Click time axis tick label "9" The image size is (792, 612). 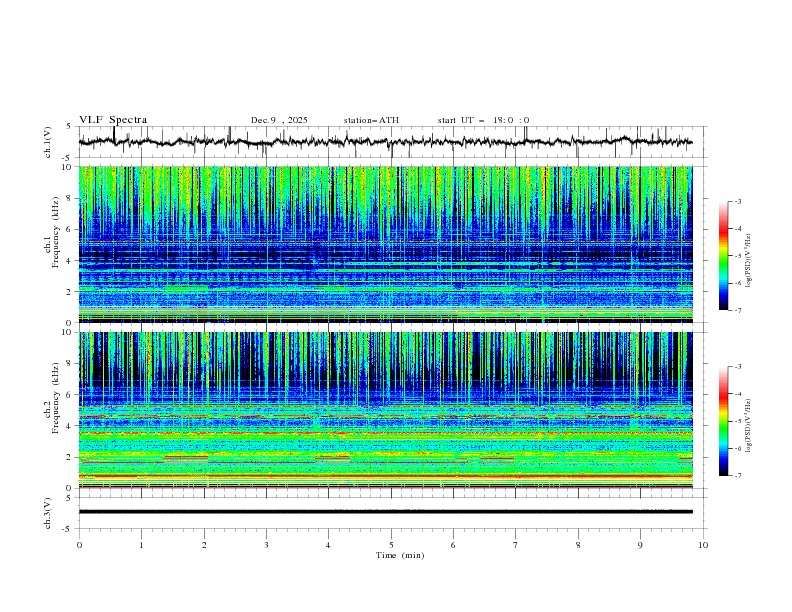tap(640, 545)
